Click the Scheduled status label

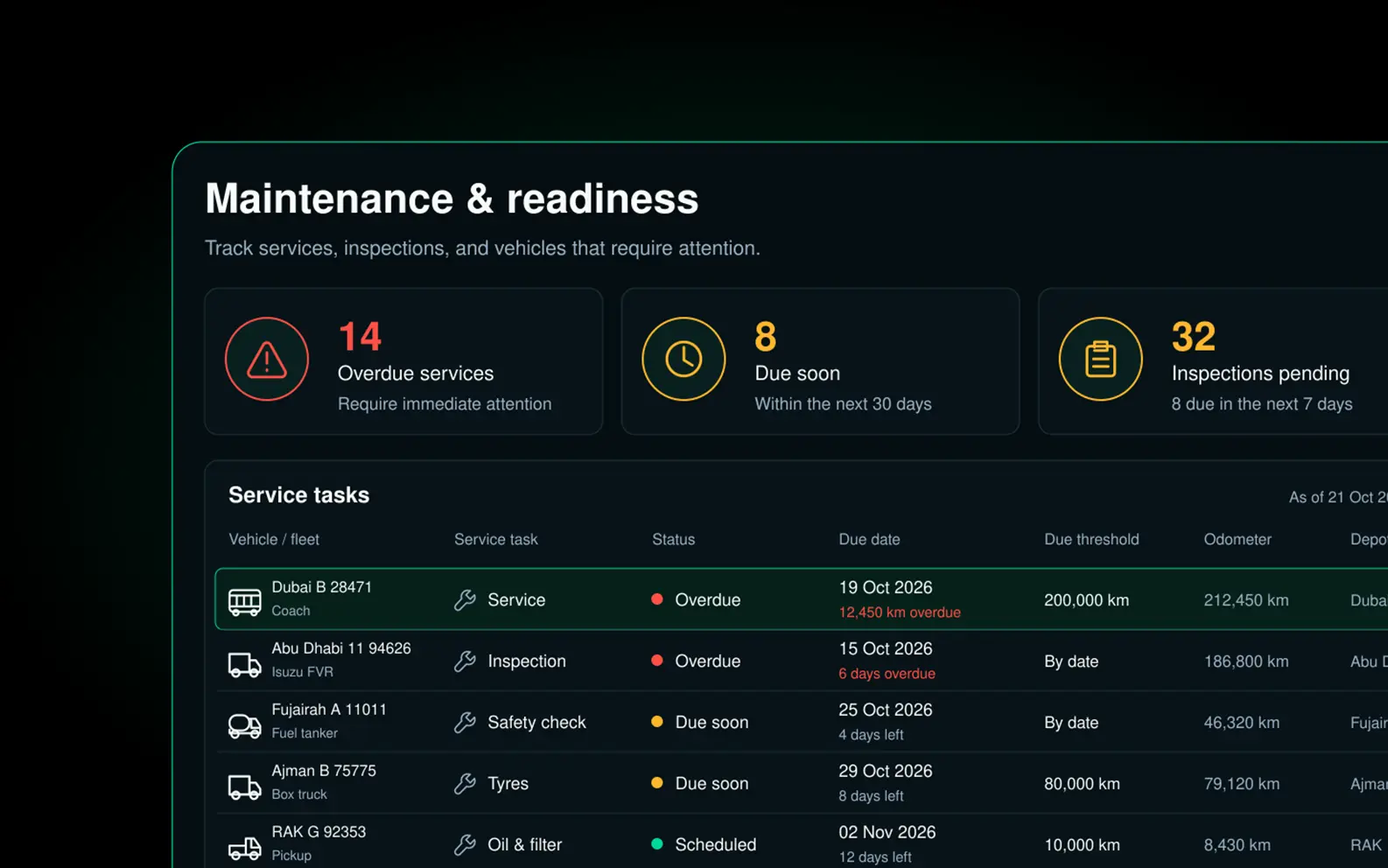tap(716, 844)
